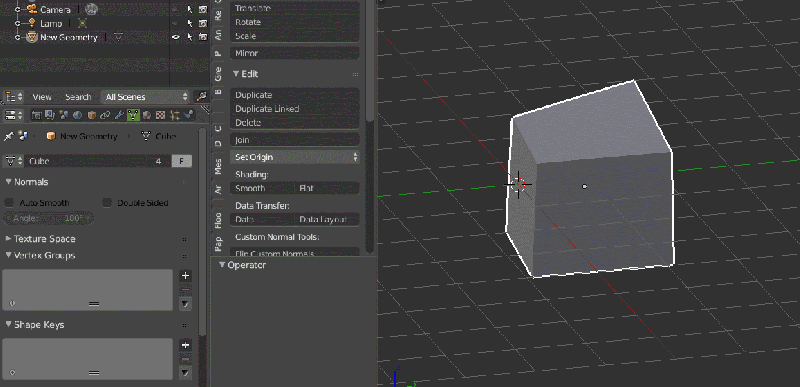The image size is (800, 387).
Task: Click the Delete button
Action: click(x=295, y=122)
